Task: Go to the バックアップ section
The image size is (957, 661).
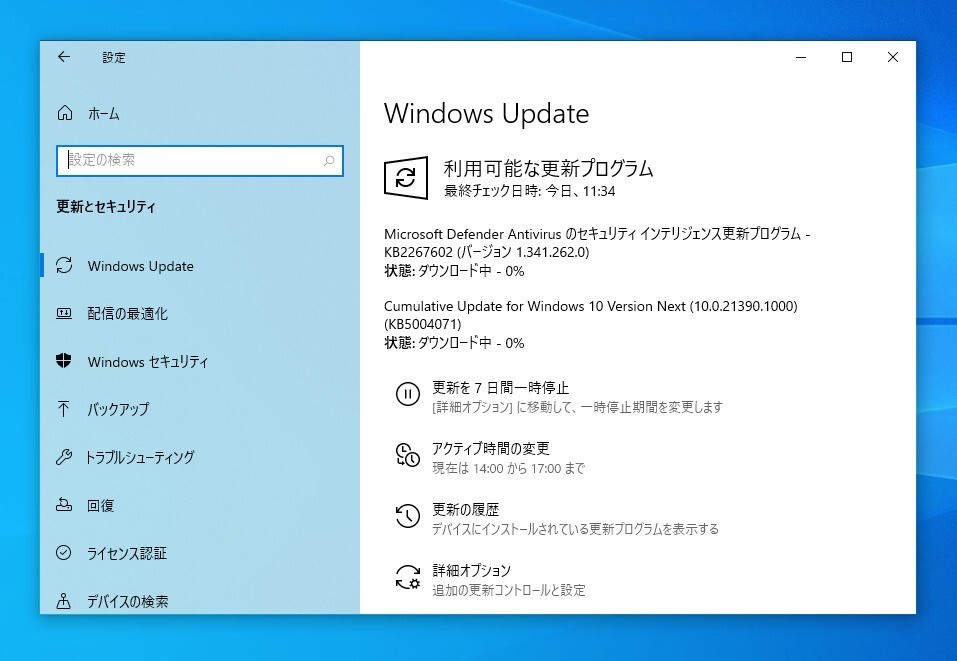Action: [x=118, y=409]
